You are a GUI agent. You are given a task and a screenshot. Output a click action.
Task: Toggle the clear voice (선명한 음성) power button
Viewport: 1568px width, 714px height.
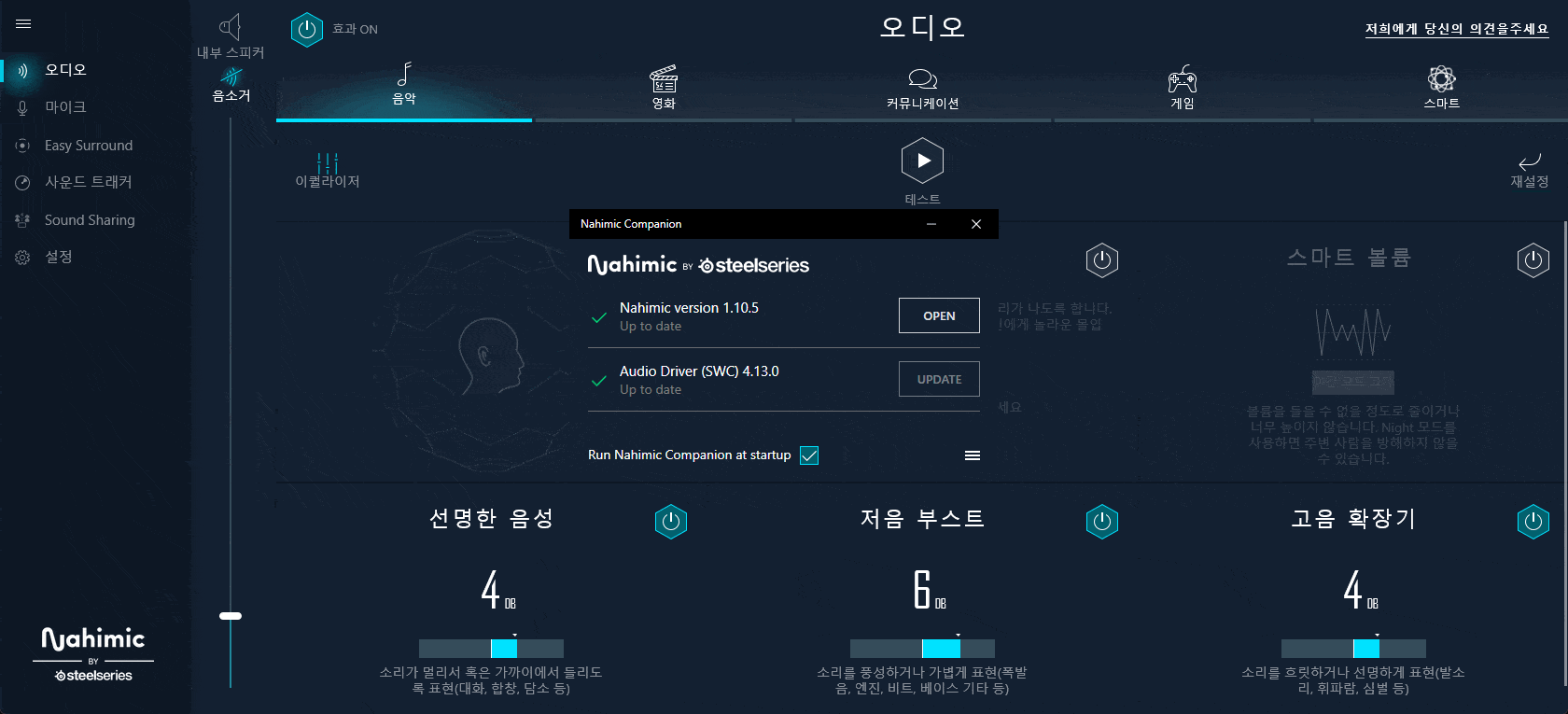pos(670,522)
